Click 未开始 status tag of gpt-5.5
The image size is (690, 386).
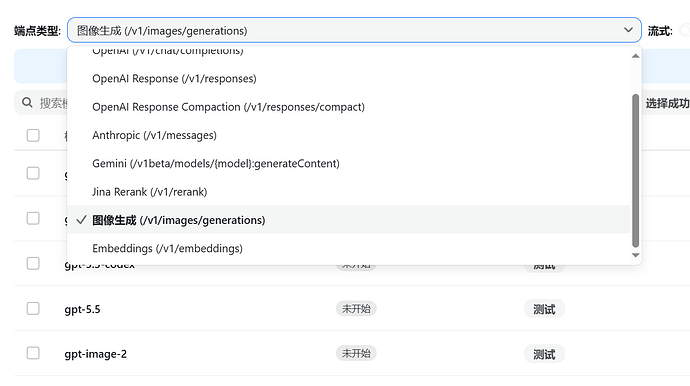(x=356, y=309)
